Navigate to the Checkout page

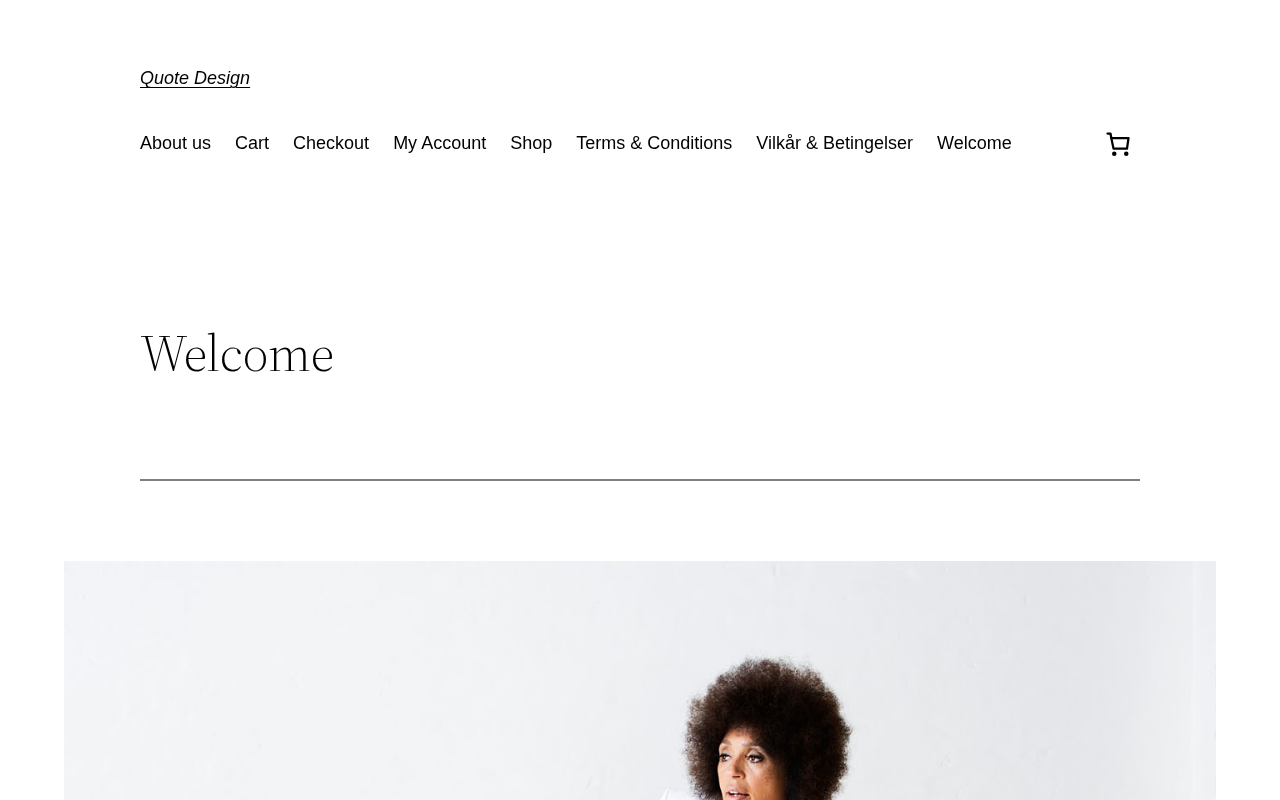(331, 143)
